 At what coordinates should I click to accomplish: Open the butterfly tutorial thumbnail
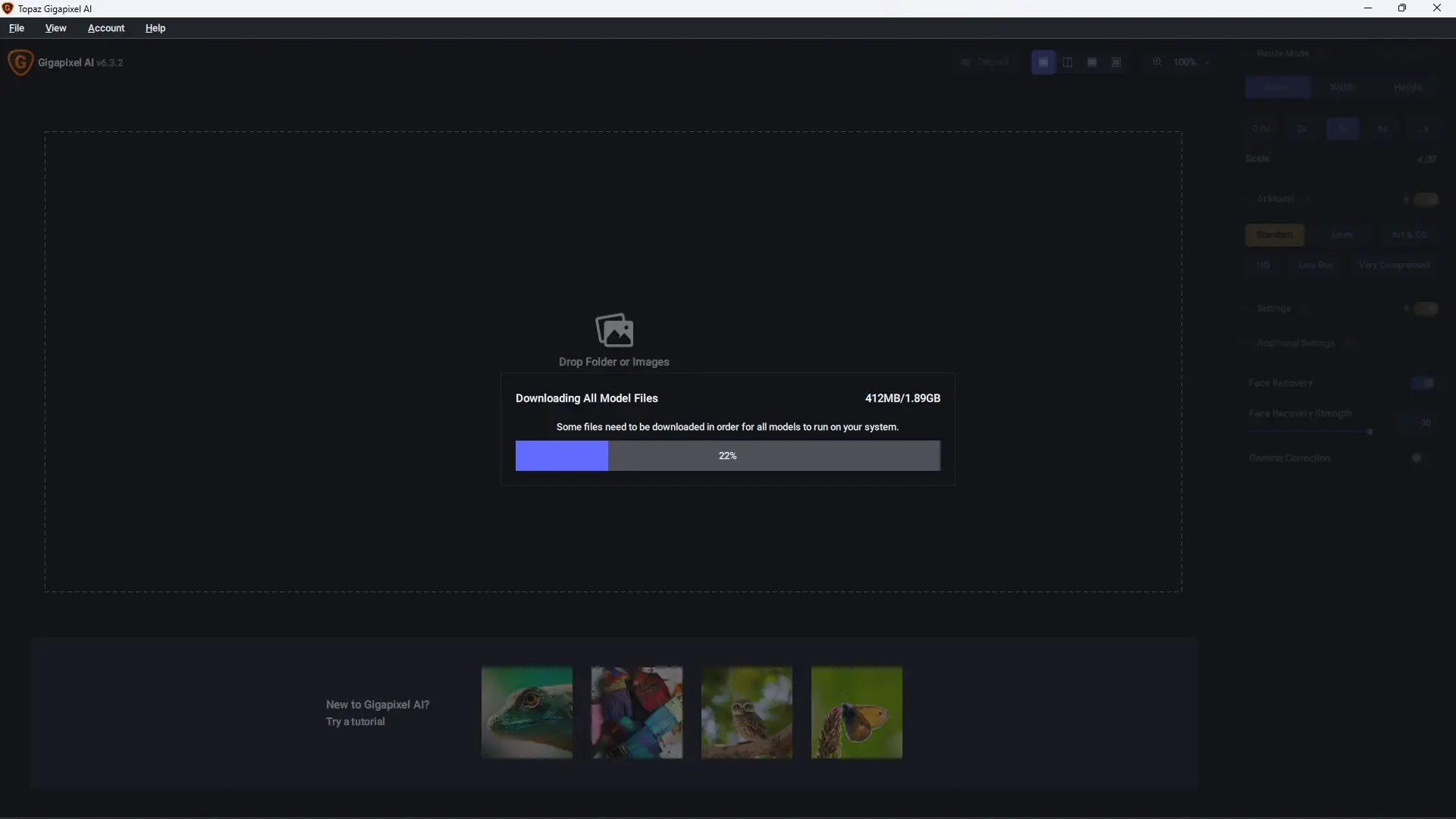tap(857, 712)
